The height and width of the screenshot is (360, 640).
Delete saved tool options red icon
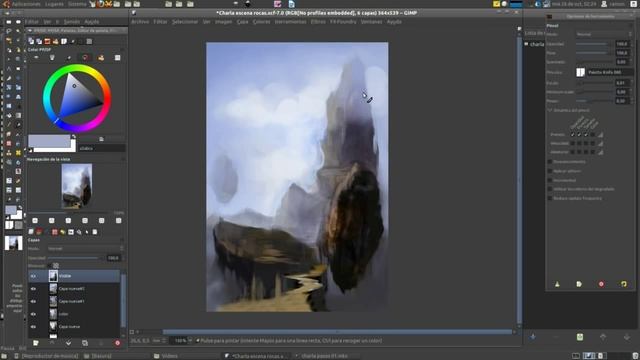[601, 284]
